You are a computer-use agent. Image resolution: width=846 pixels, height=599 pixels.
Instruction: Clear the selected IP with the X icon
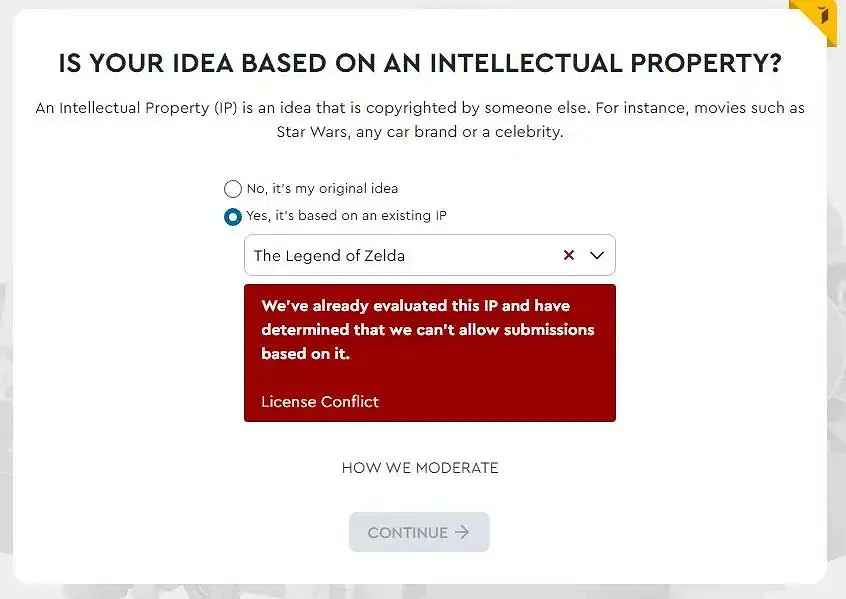(x=569, y=255)
